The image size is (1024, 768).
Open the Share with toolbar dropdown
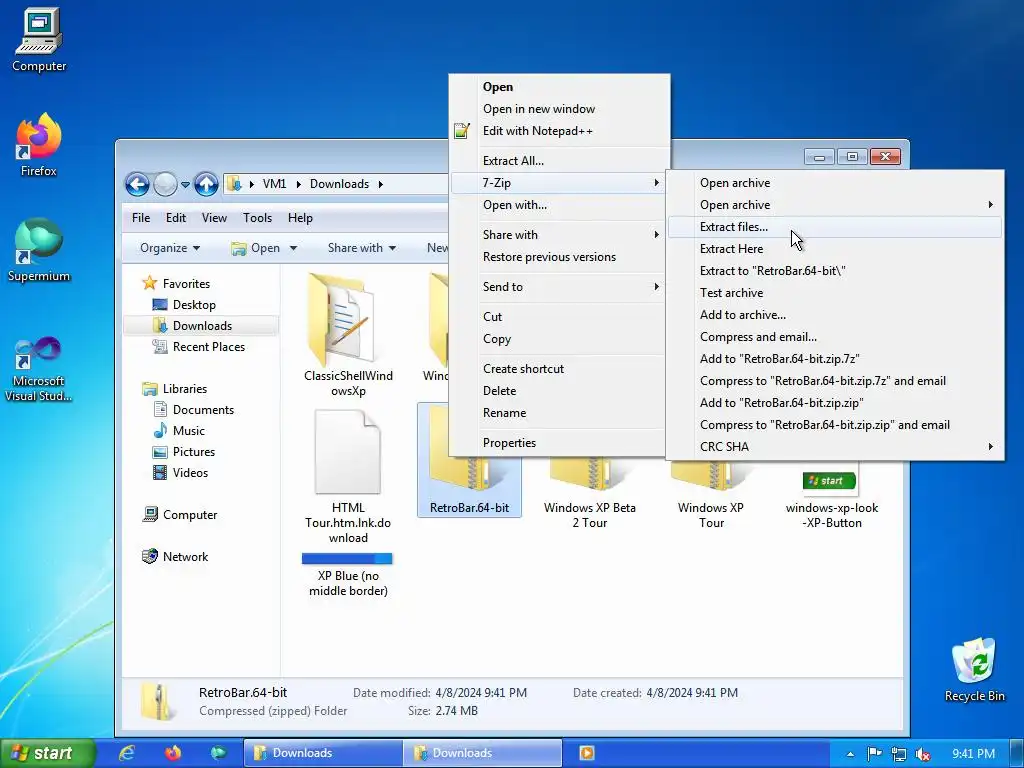pos(362,248)
